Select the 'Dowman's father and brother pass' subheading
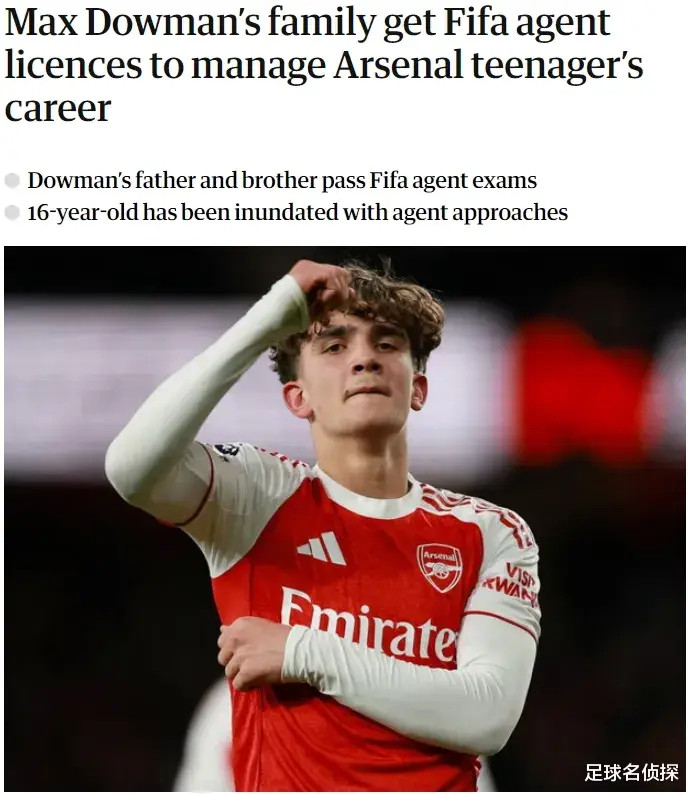Screen dimensions: 689x794 click(x=282, y=180)
